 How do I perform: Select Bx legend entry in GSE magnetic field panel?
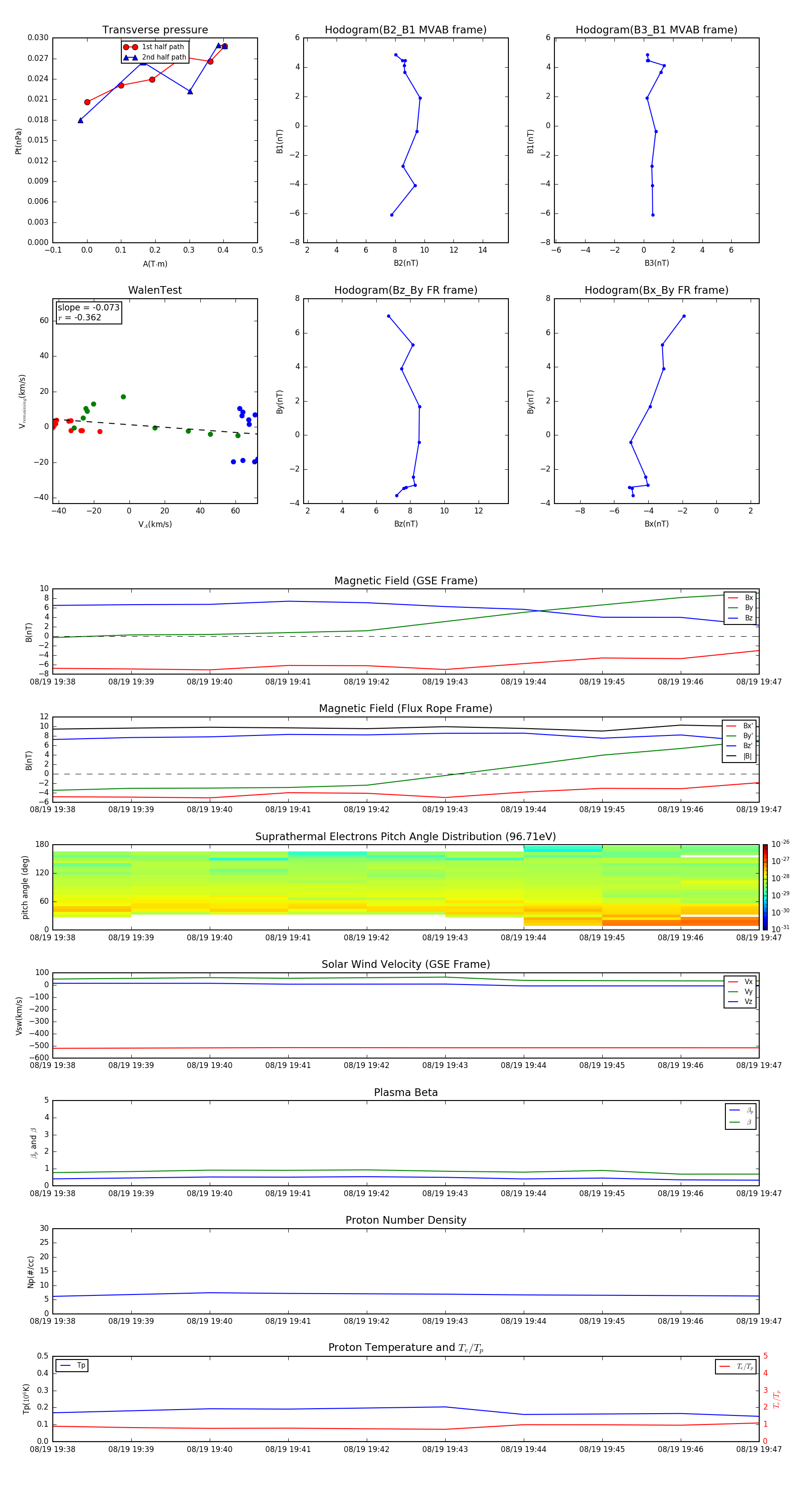740,598
